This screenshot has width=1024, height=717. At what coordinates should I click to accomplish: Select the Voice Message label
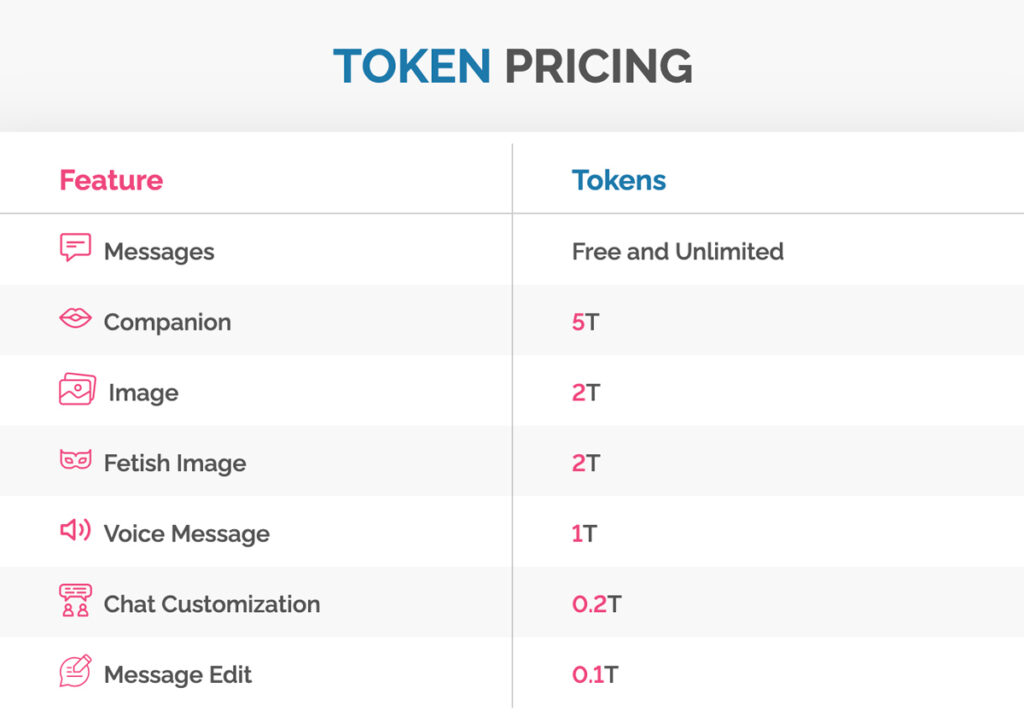pos(187,533)
